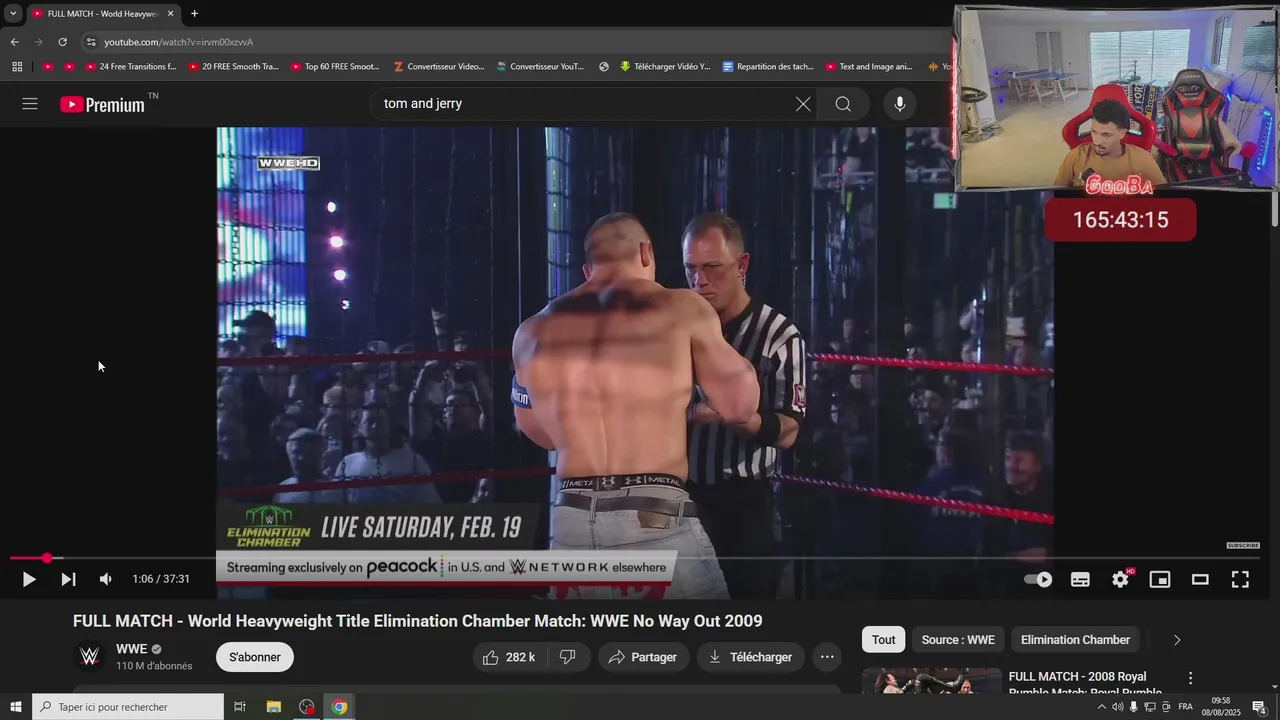Image resolution: width=1280 pixels, height=720 pixels.
Task: Click the browser address bar URL
Action: (x=179, y=42)
